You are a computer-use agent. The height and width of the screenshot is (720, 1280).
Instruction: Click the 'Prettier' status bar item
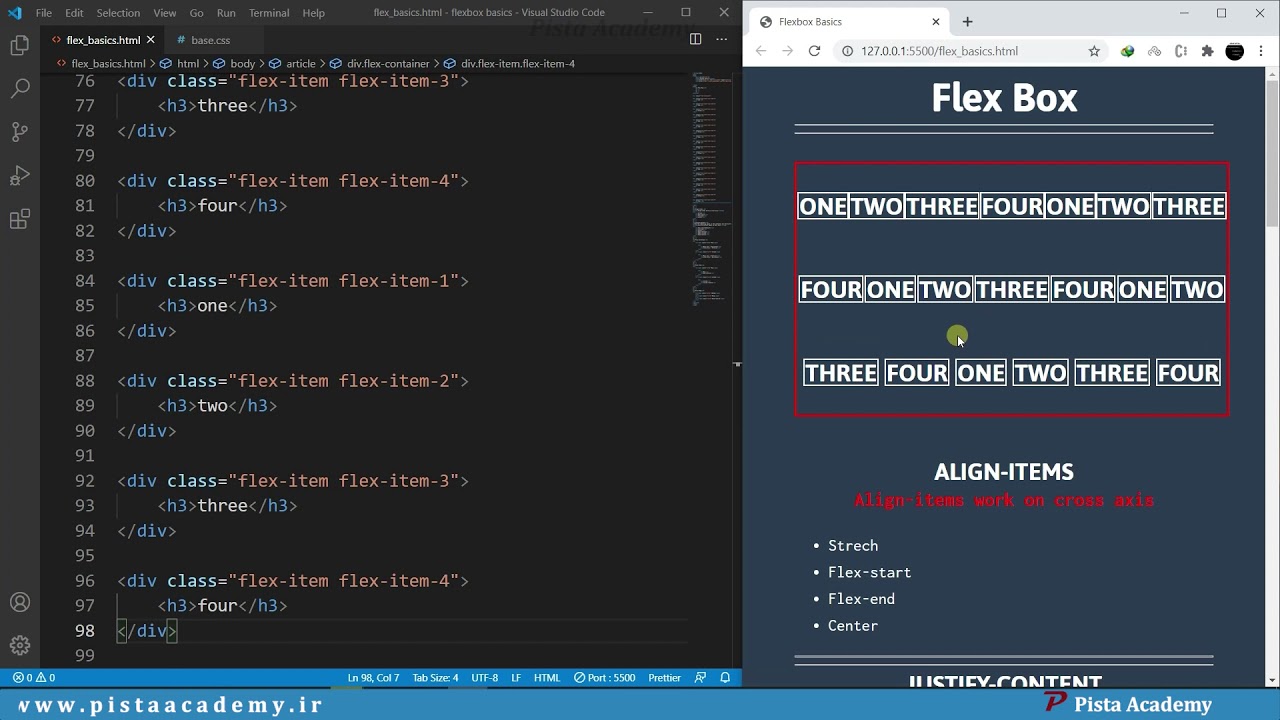point(664,677)
